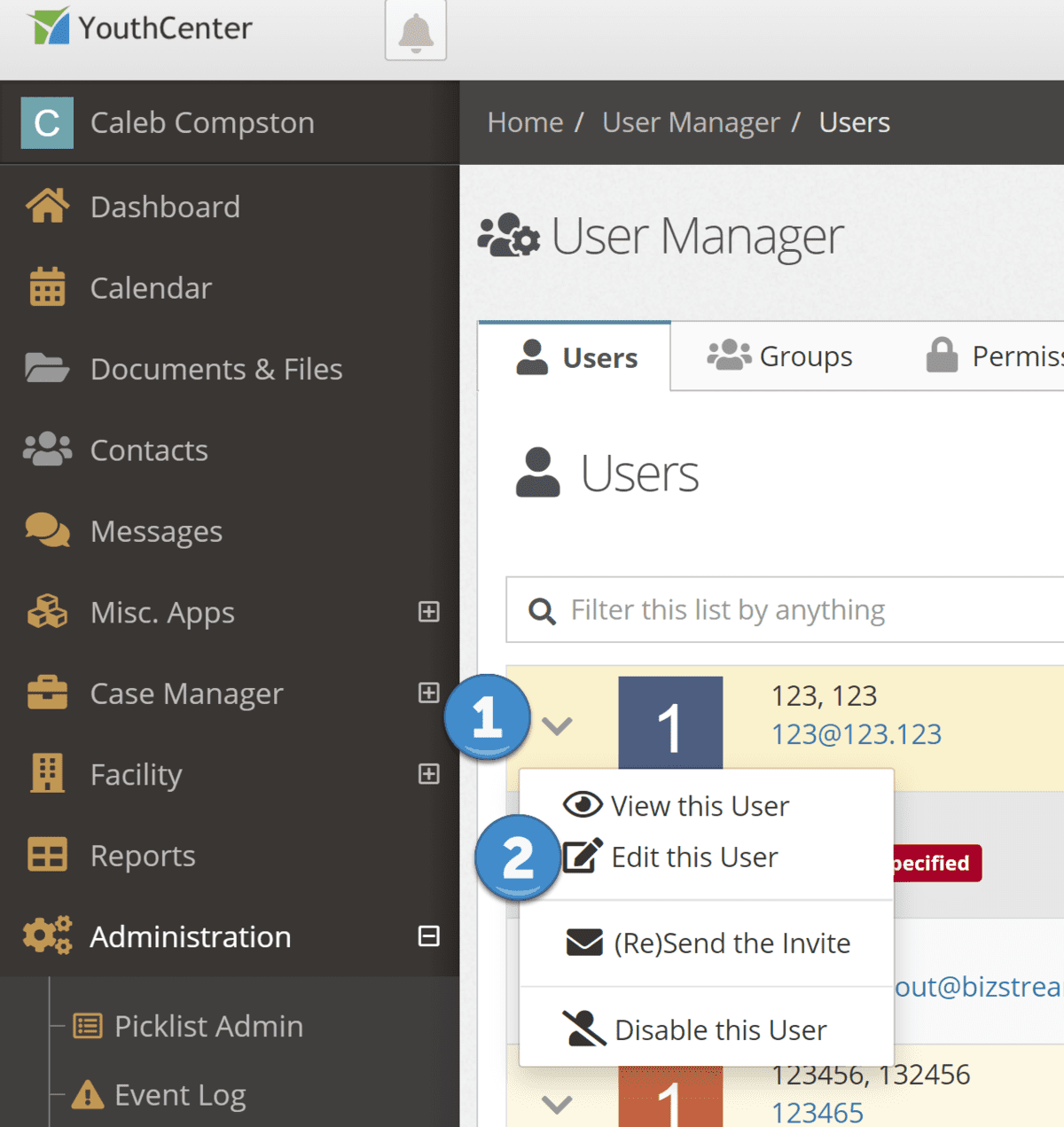This screenshot has width=1064, height=1127.
Task: Open Messages via the chat bubble icon
Action: click(45, 530)
